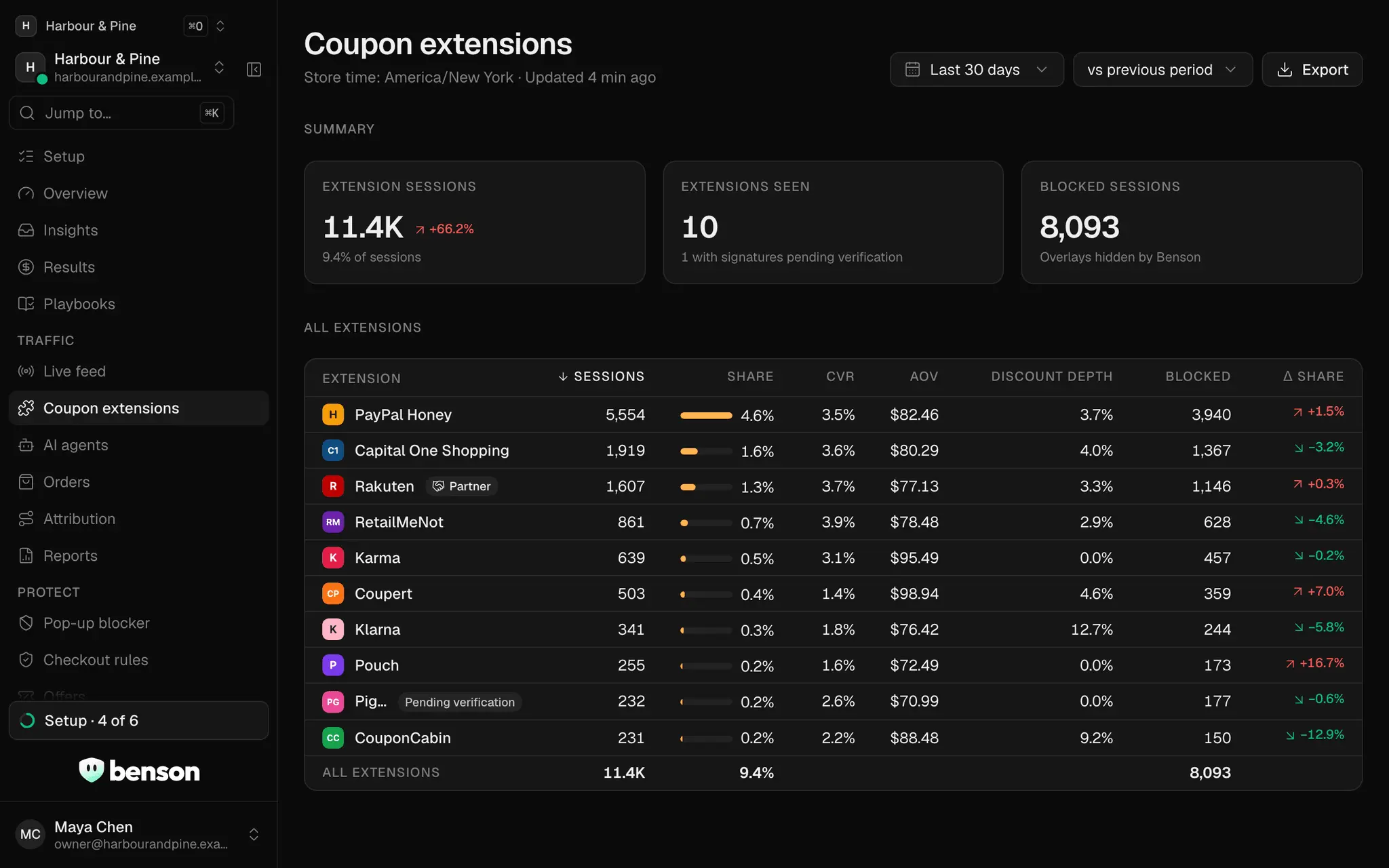Collapse the sidebar panel icon
This screenshot has height=868, width=1389.
254,69
